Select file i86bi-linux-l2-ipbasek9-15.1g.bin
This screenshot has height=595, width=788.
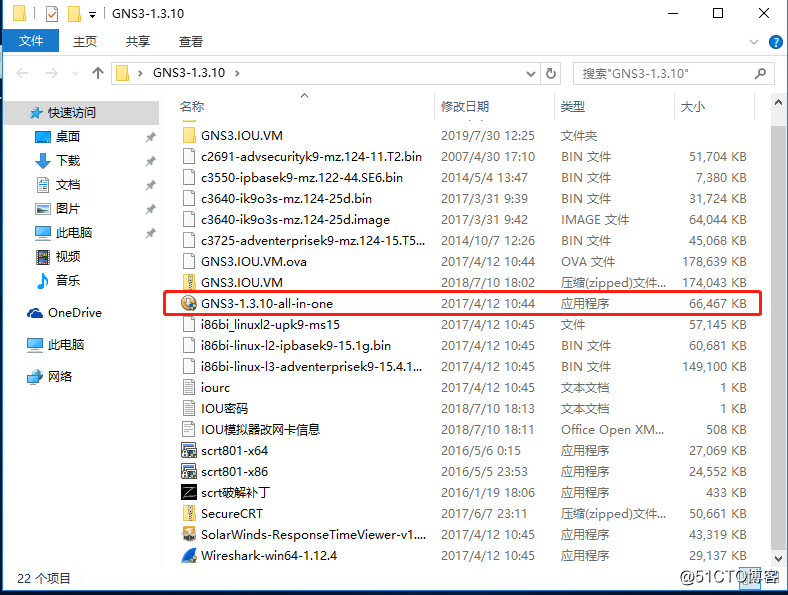point(296,346)
